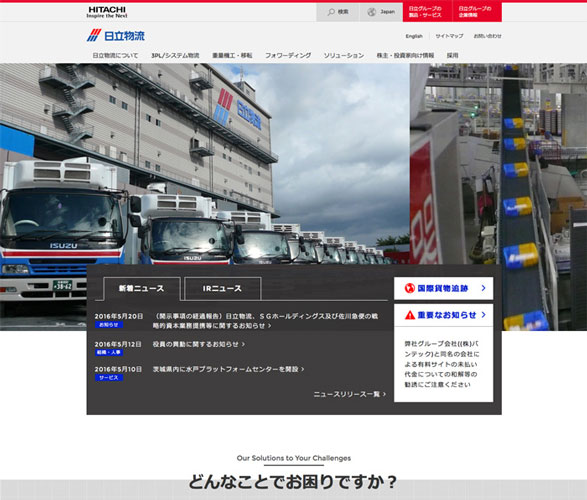Click Our Solutions to Your Challenges text
Viewport: 587px width, 500px height.
click(x=294, y=458)
